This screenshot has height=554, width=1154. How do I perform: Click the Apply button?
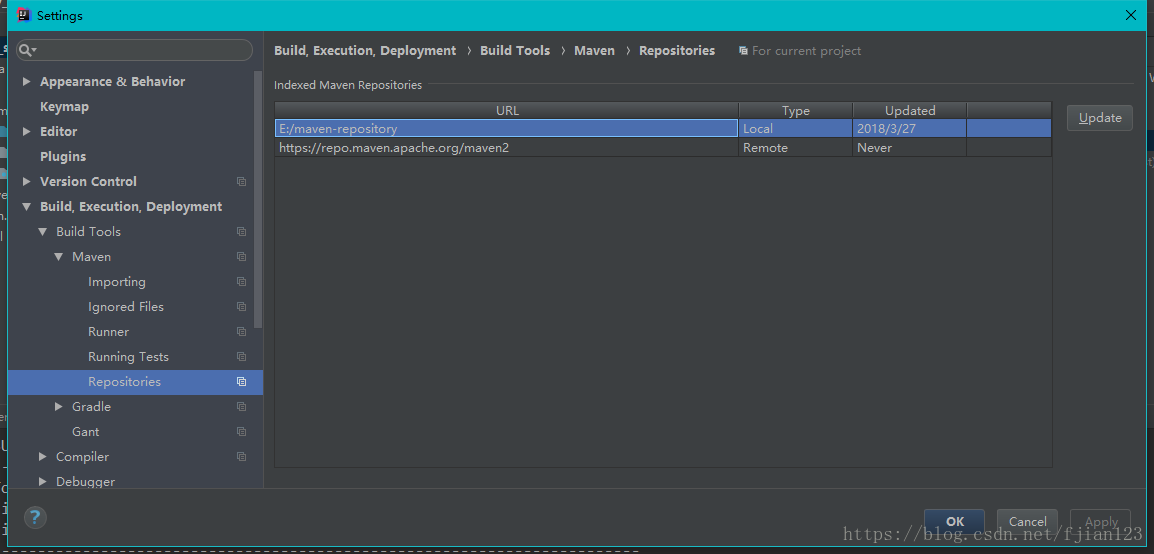(x=1101, y=521)
